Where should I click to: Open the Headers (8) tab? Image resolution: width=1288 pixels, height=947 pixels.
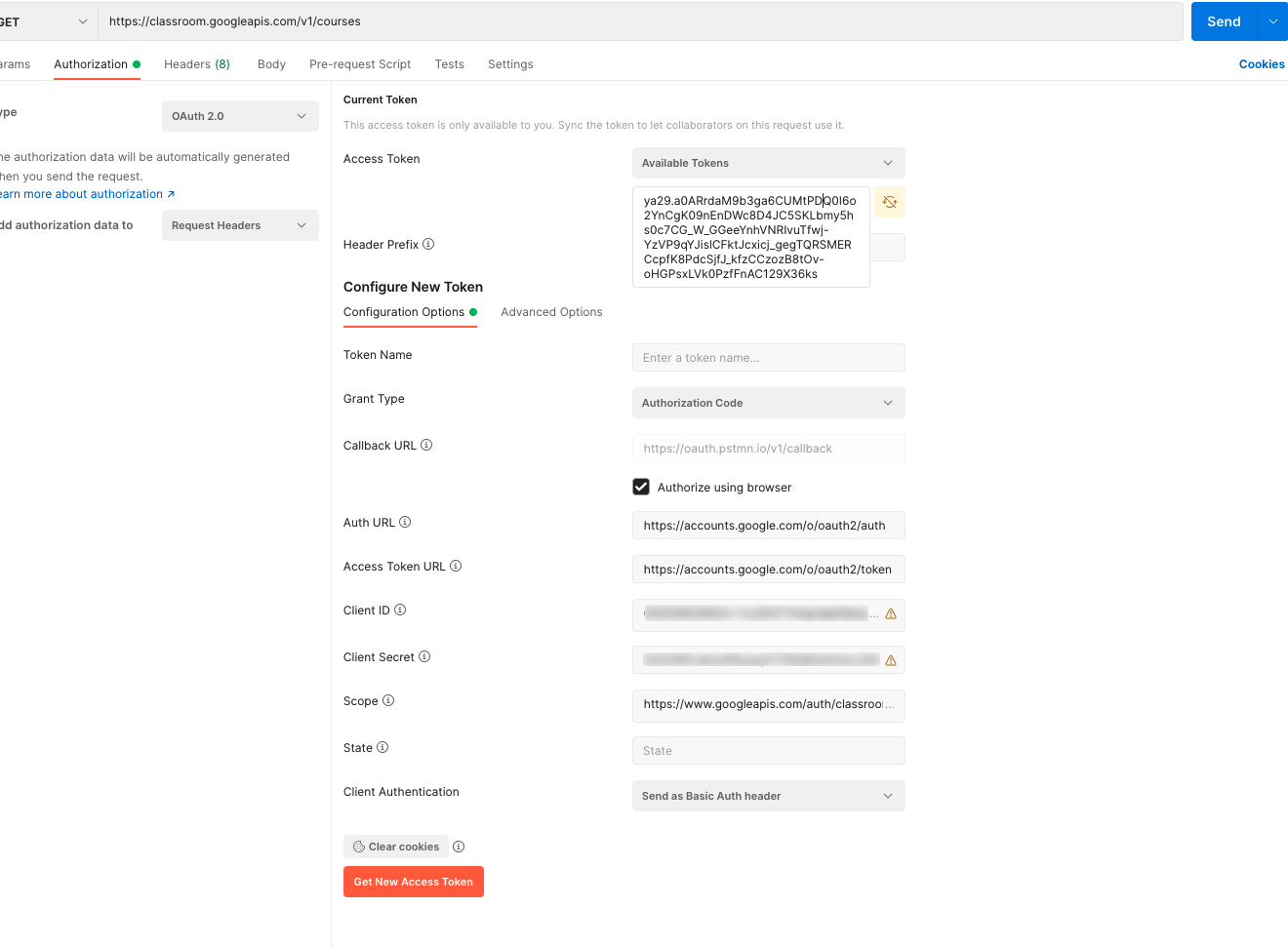tap(197, 64)
